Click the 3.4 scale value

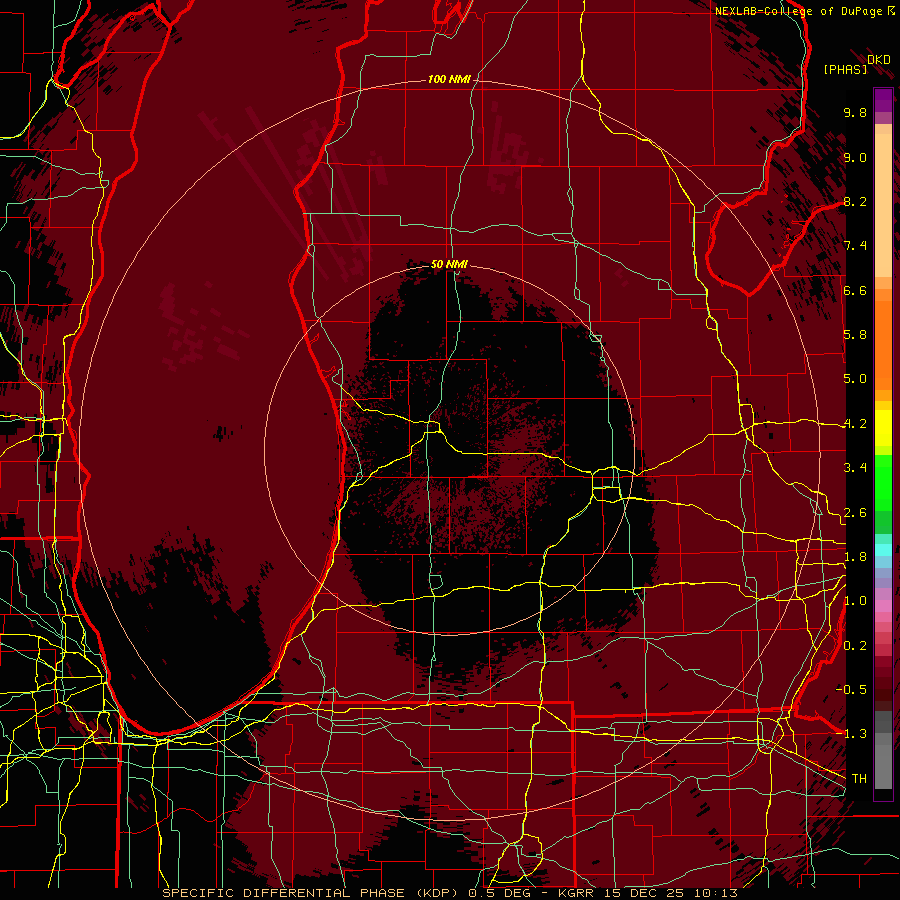[855, 468]
